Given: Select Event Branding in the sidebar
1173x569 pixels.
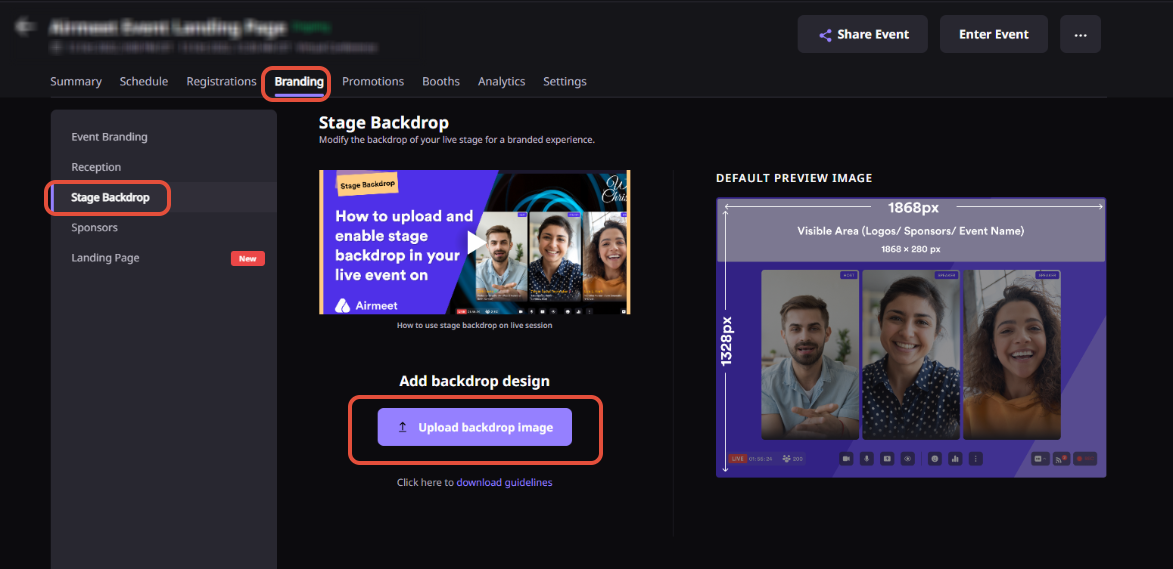Looking at the screenshot, I should click(109, 137).
